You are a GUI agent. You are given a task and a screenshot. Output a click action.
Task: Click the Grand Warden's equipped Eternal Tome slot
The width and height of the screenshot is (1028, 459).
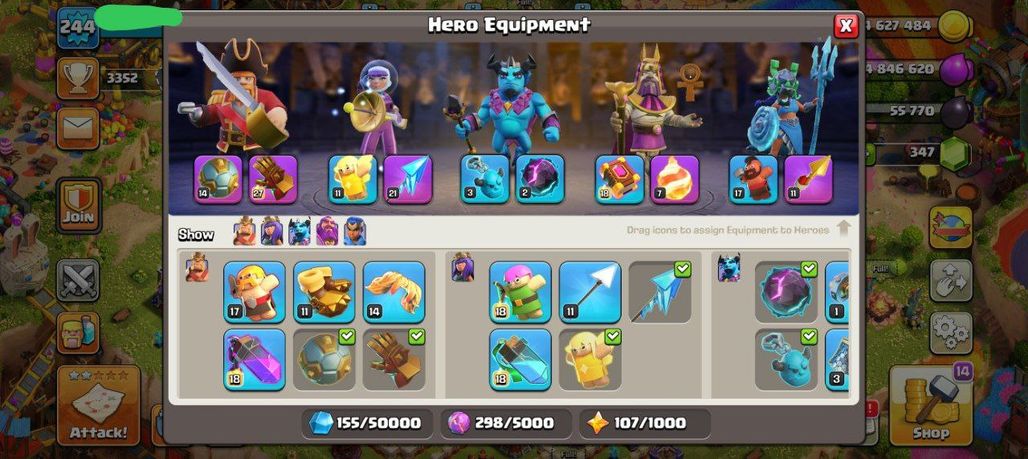(620, 179)
